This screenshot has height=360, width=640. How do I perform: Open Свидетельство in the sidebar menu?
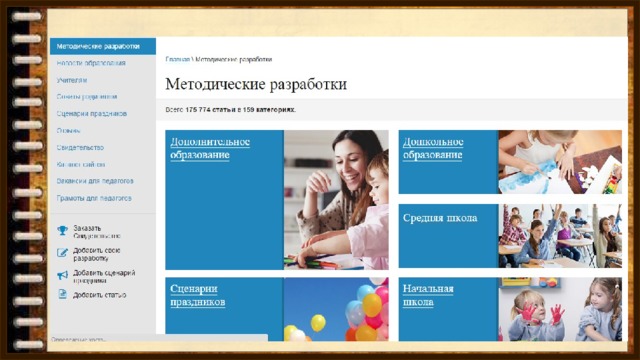[x=80, y=147]
